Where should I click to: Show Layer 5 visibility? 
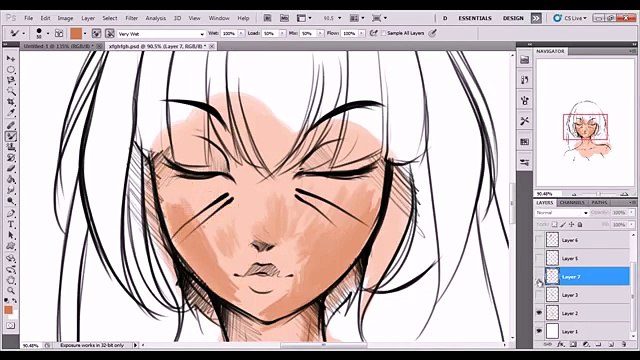[x=539, y=258]
